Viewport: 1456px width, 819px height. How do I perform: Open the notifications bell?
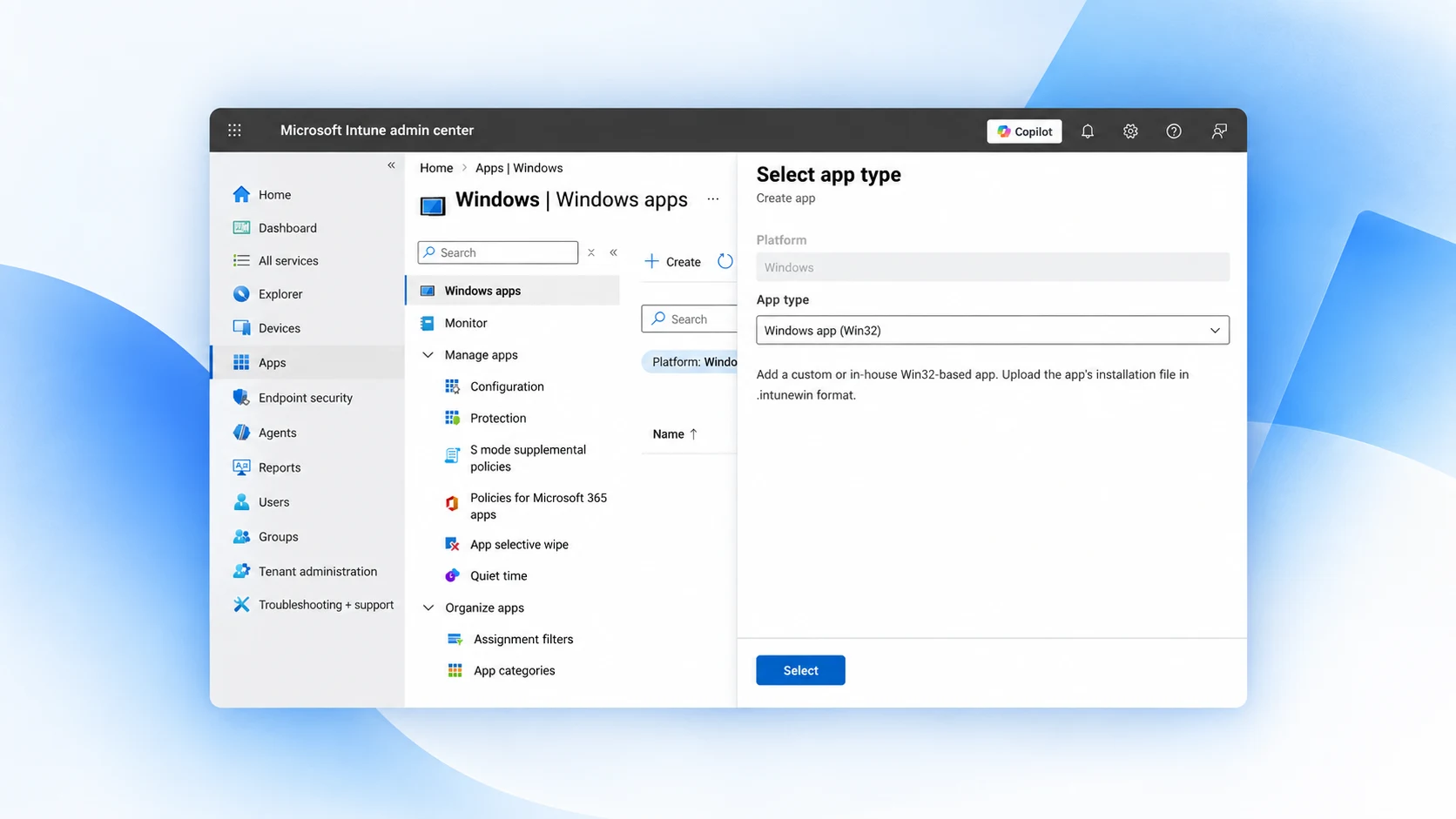coord(1088,131)
